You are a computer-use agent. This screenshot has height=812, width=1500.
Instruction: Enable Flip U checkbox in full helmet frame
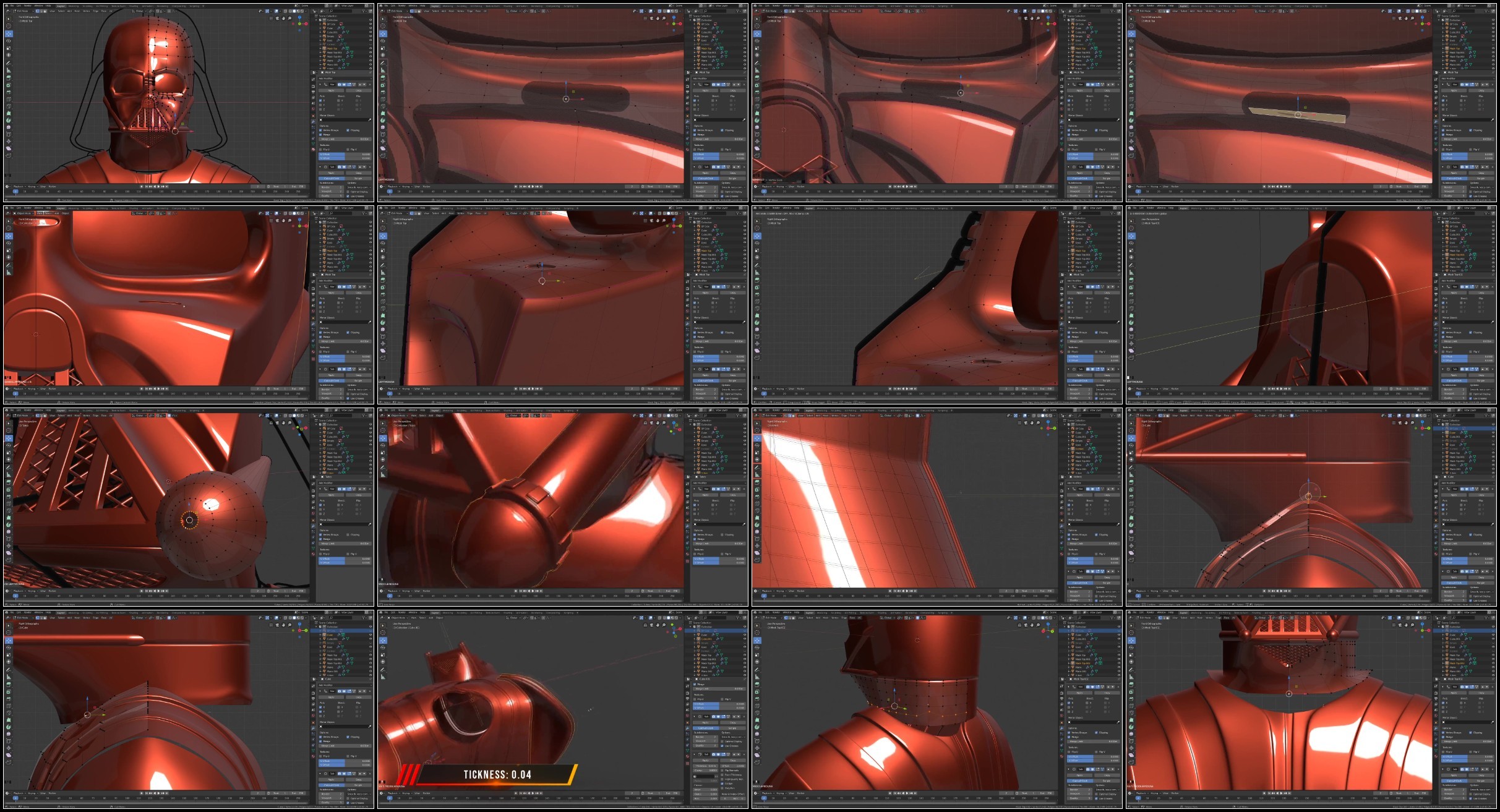point(320,150)
